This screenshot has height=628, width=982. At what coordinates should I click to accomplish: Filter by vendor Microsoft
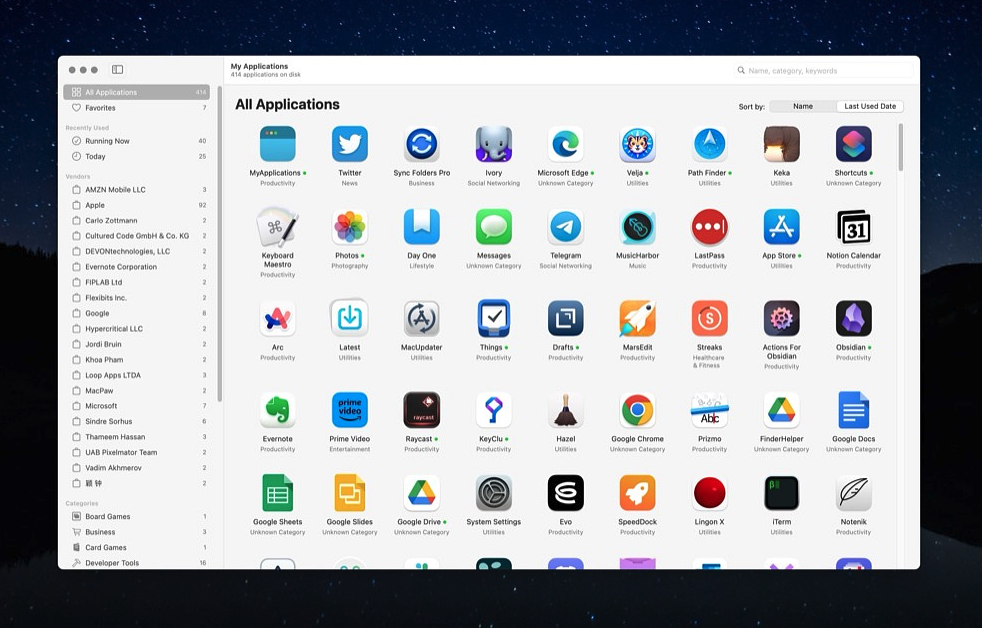coord(101,406)
